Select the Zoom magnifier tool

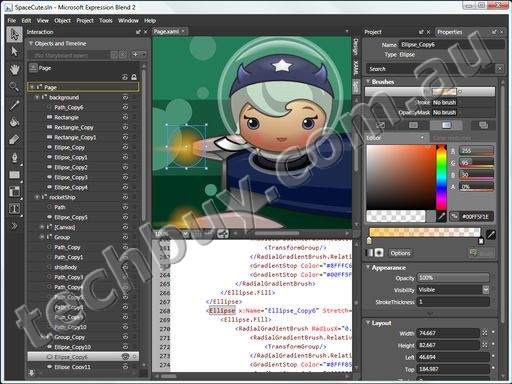tap(14, 87)
